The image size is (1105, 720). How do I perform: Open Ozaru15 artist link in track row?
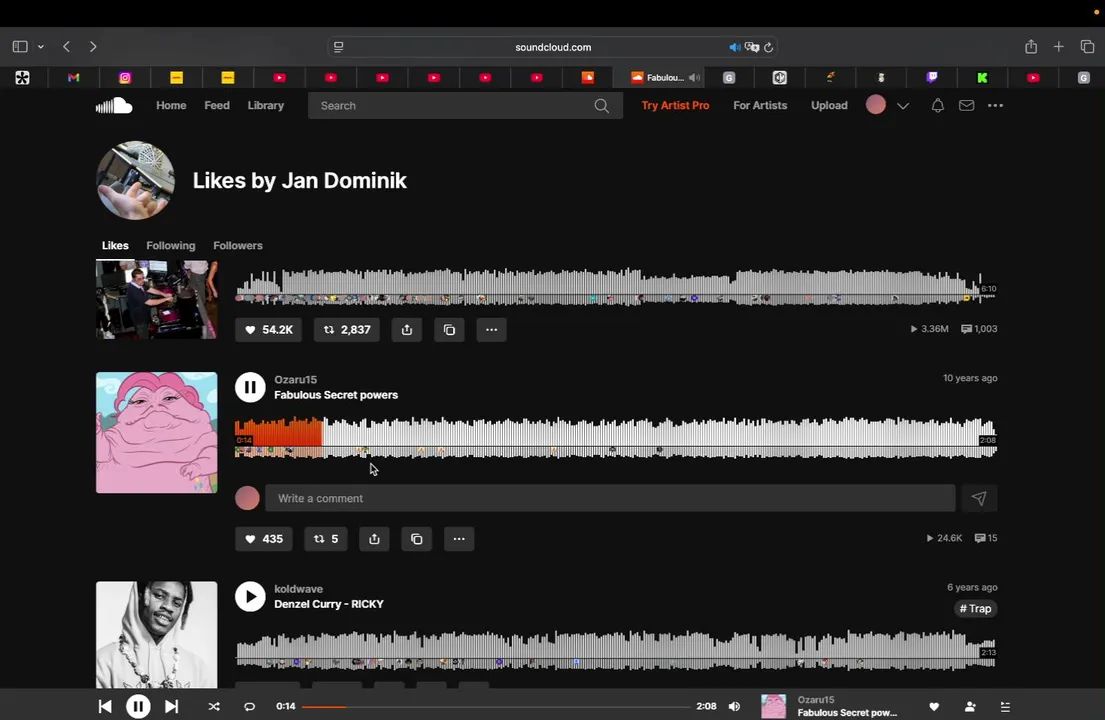pyautogui.click(x=295, y=380)
